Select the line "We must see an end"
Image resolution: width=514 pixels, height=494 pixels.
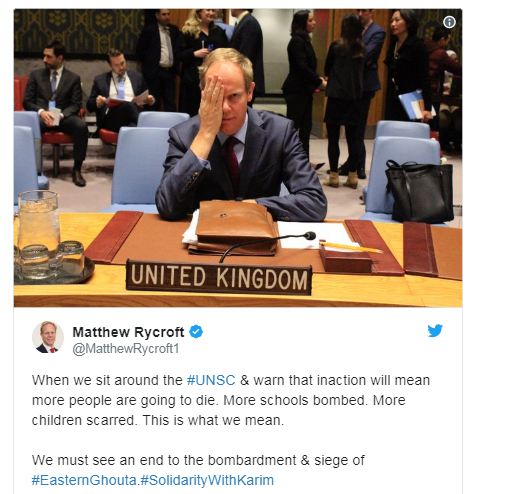tap(198, 460)
